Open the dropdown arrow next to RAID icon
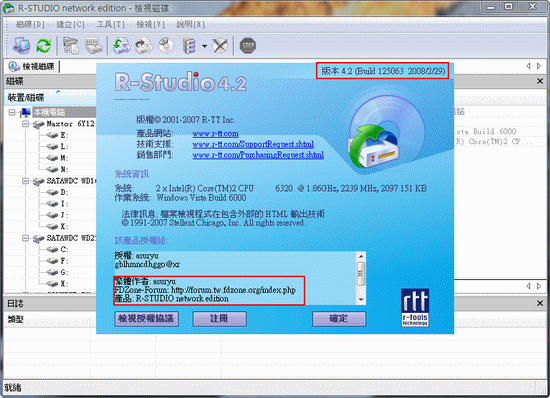 coord(204,46)
